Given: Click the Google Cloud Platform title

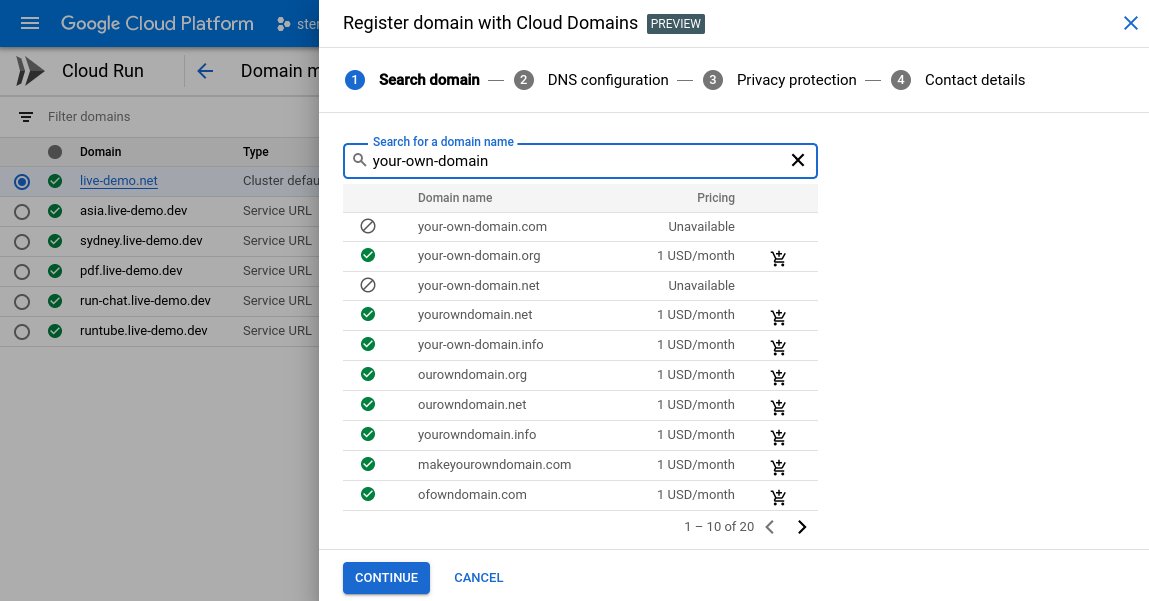Looking at the screenshot, I should 157,23.
